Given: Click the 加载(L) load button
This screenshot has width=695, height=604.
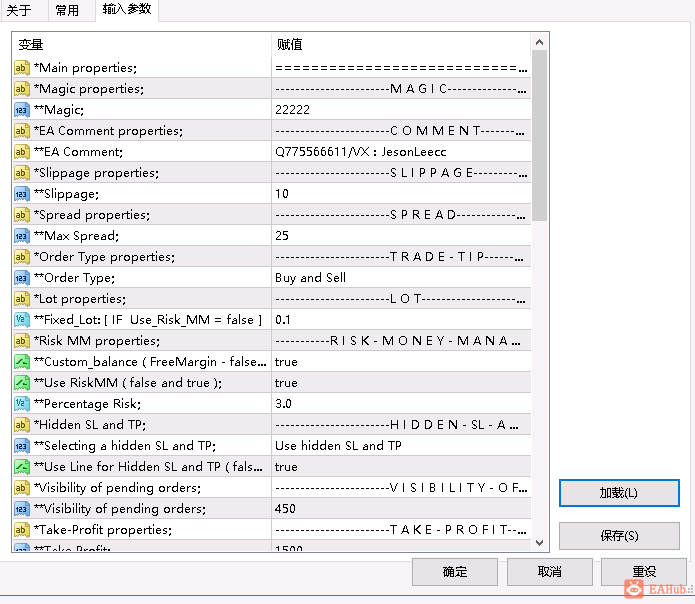Looking at the screenshot, I should (x=619, y=493).
